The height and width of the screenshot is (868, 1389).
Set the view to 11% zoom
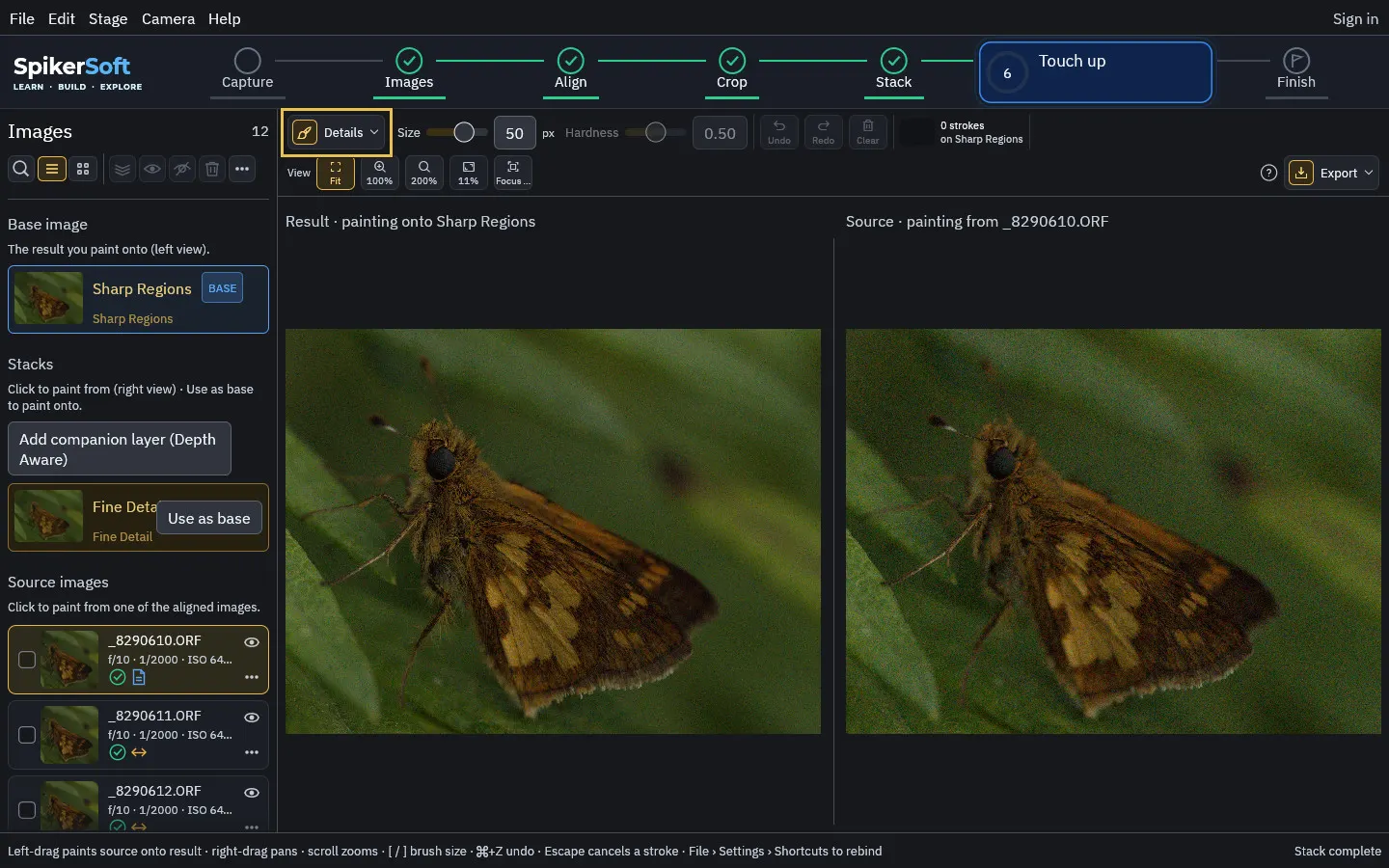tap(469, 173)
